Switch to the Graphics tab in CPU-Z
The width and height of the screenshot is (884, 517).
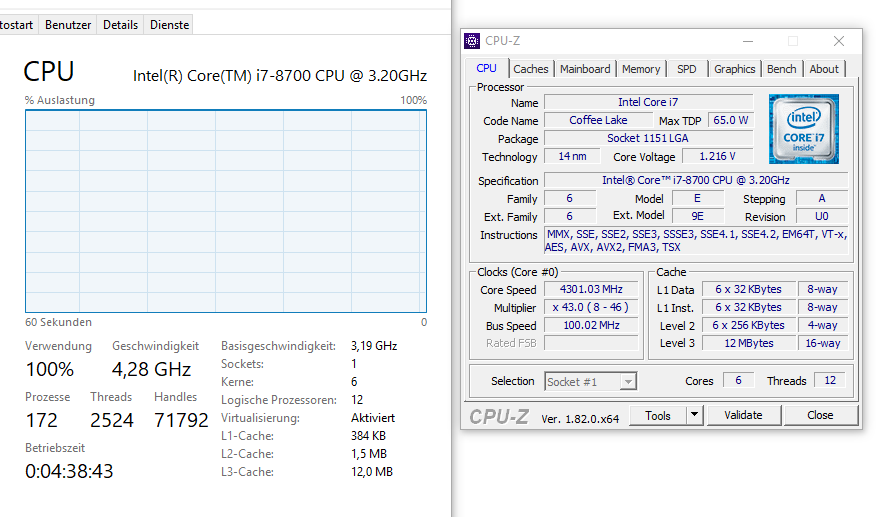point(735,69)
